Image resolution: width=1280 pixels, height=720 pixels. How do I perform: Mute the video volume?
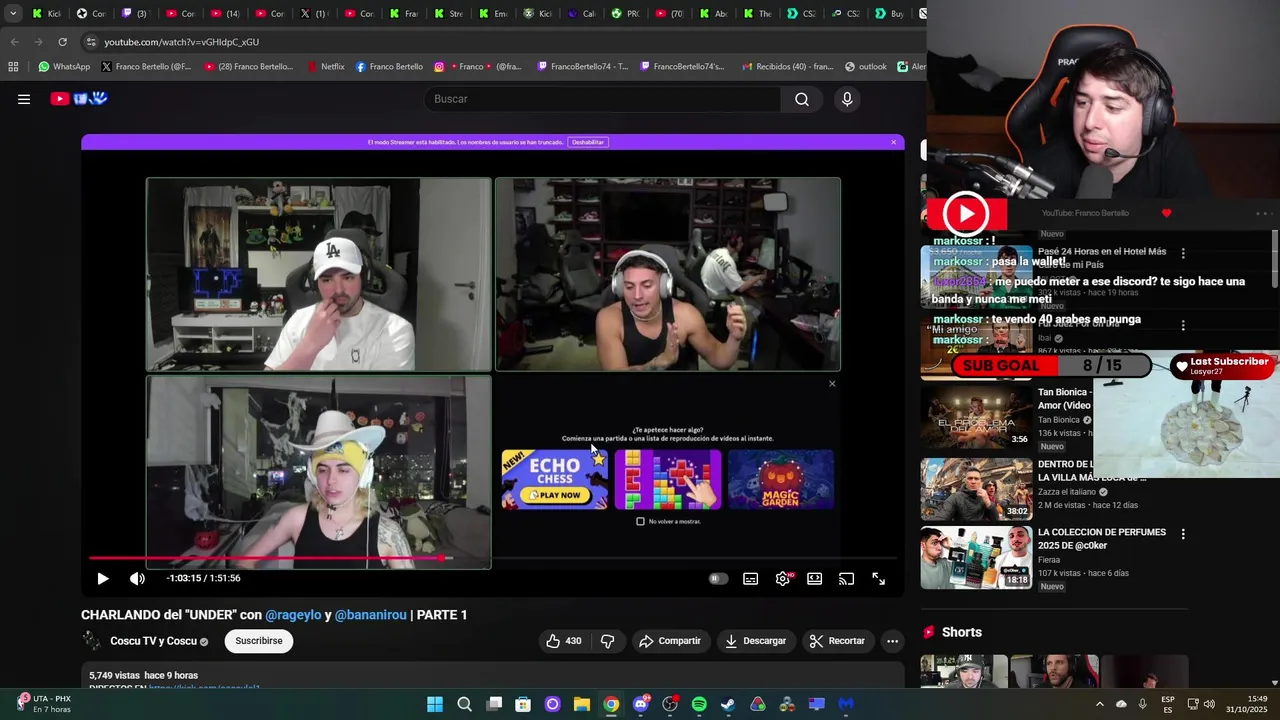[137, 578]
